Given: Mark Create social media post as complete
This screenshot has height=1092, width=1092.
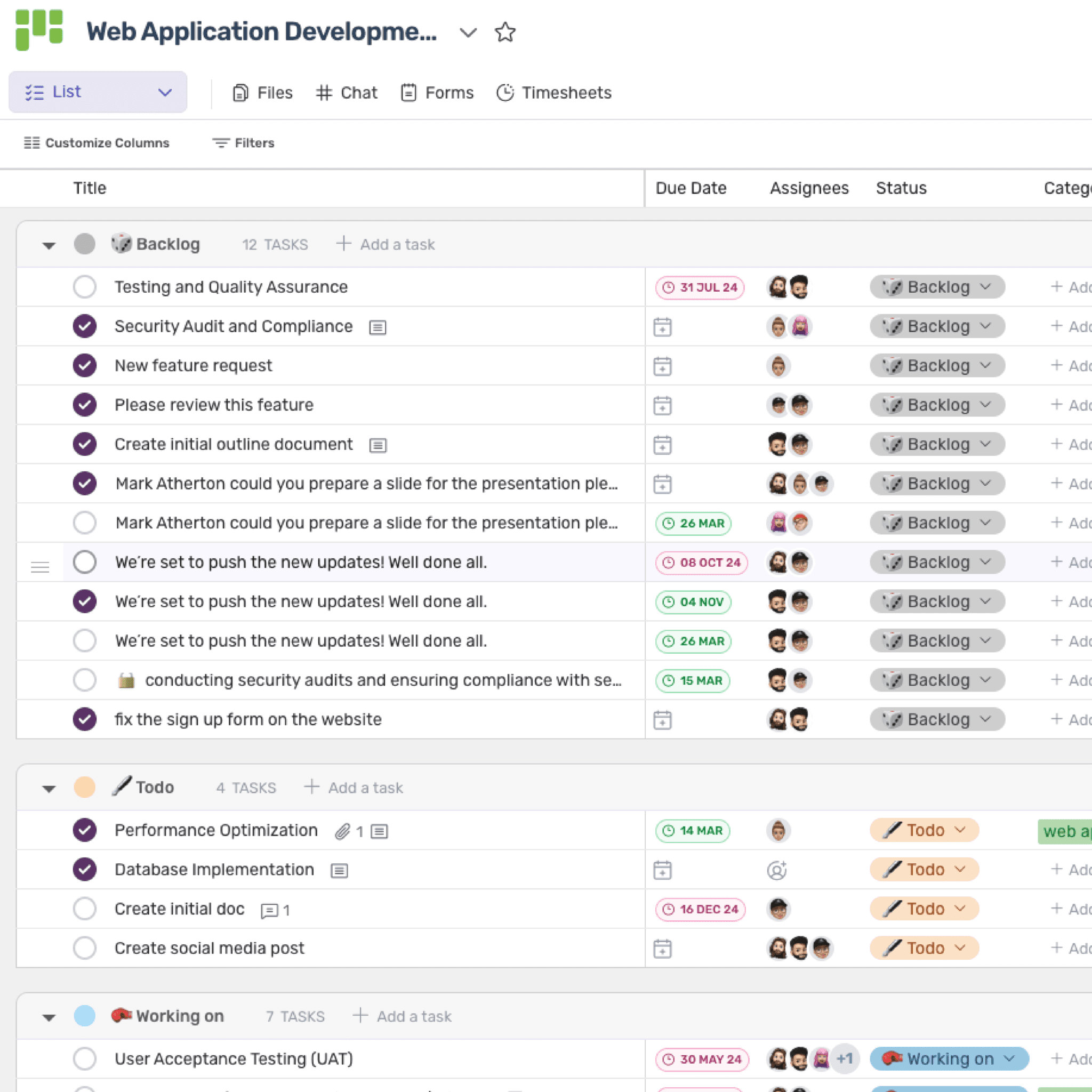Looking at the screenshot, I should point(85,948).
